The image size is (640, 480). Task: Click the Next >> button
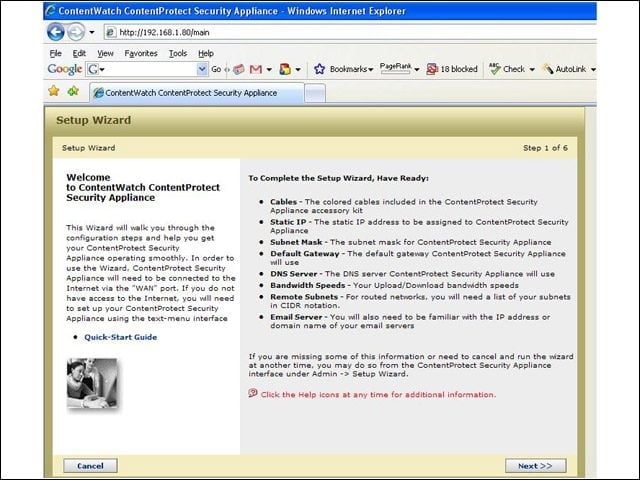tap(536, 466)
